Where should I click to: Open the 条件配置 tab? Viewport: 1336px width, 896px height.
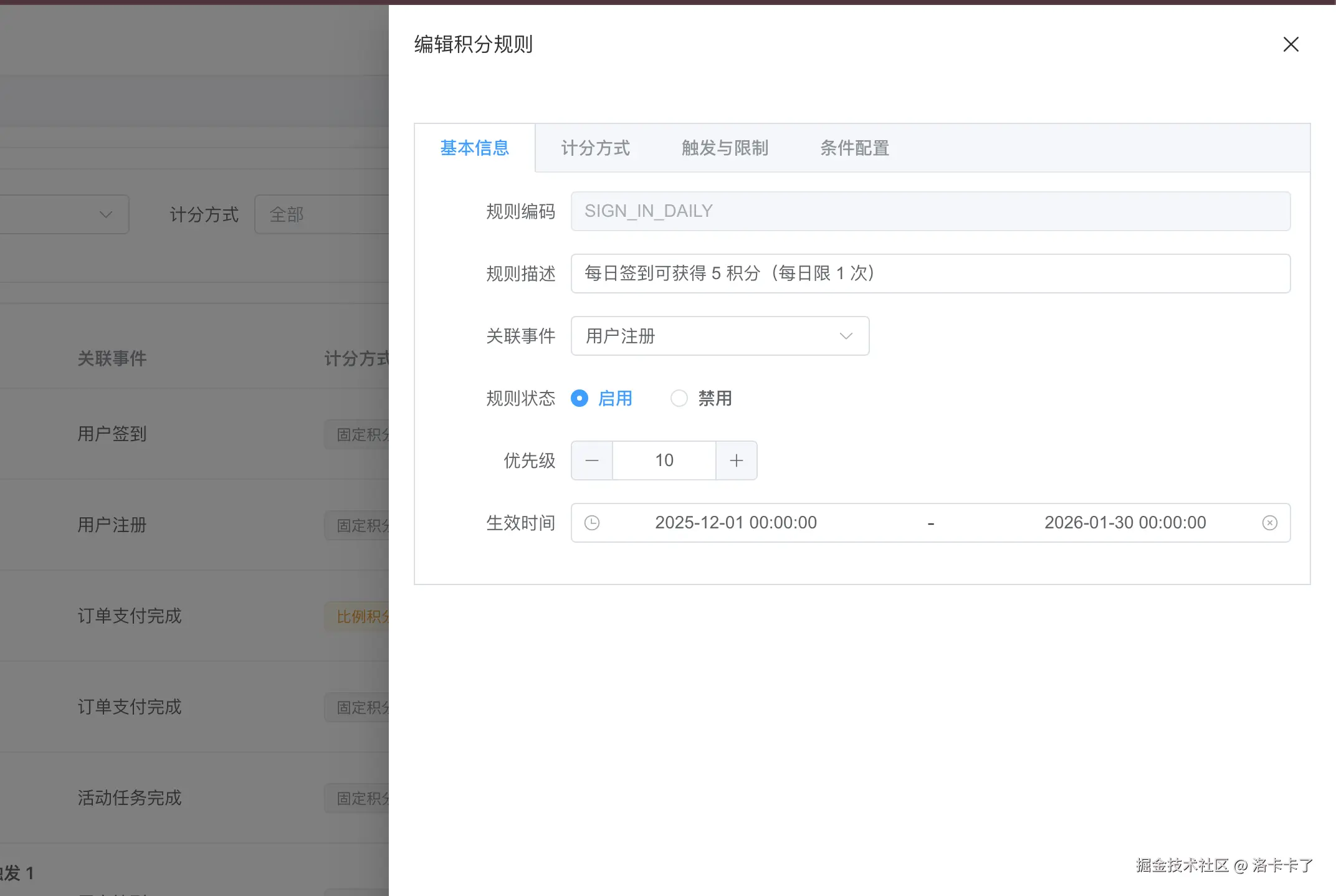tap(854, 148)
